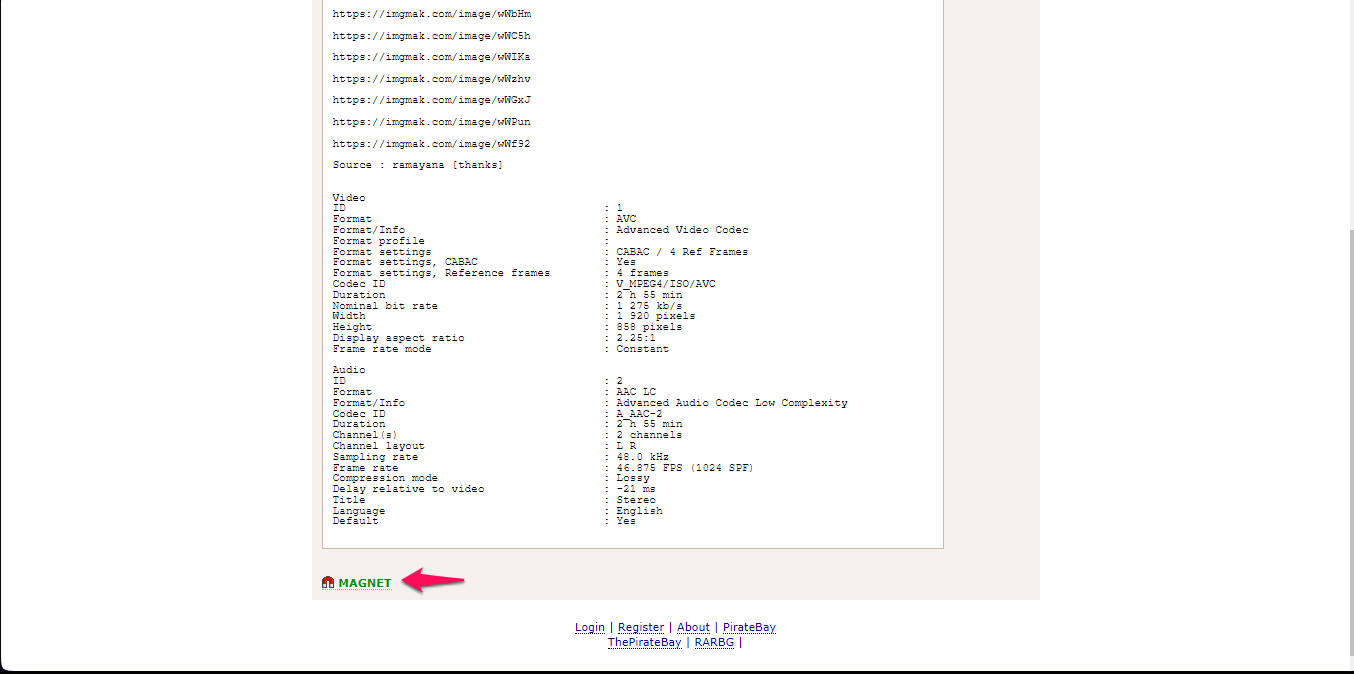1354x674 pixels.
Task: Click the "Constant" frame rate mode value
Action: pyautogui.click(x=643, y=349)
